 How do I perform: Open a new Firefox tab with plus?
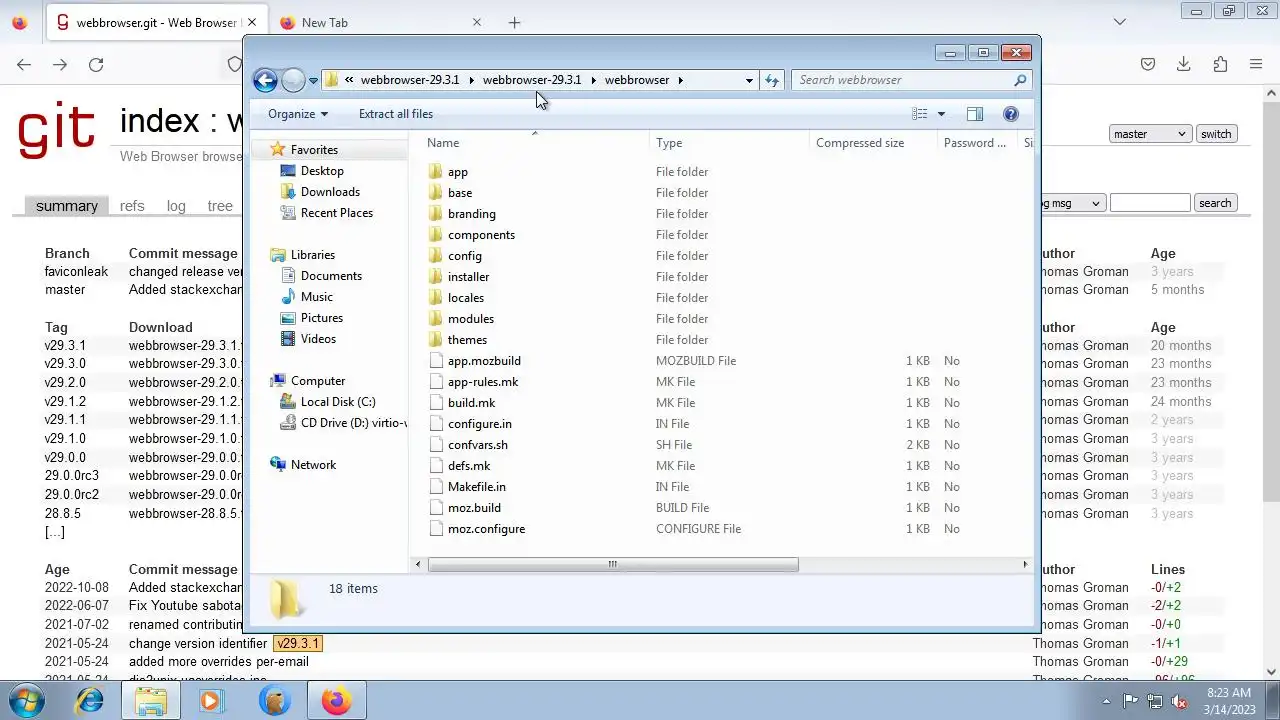pos(514,22)
